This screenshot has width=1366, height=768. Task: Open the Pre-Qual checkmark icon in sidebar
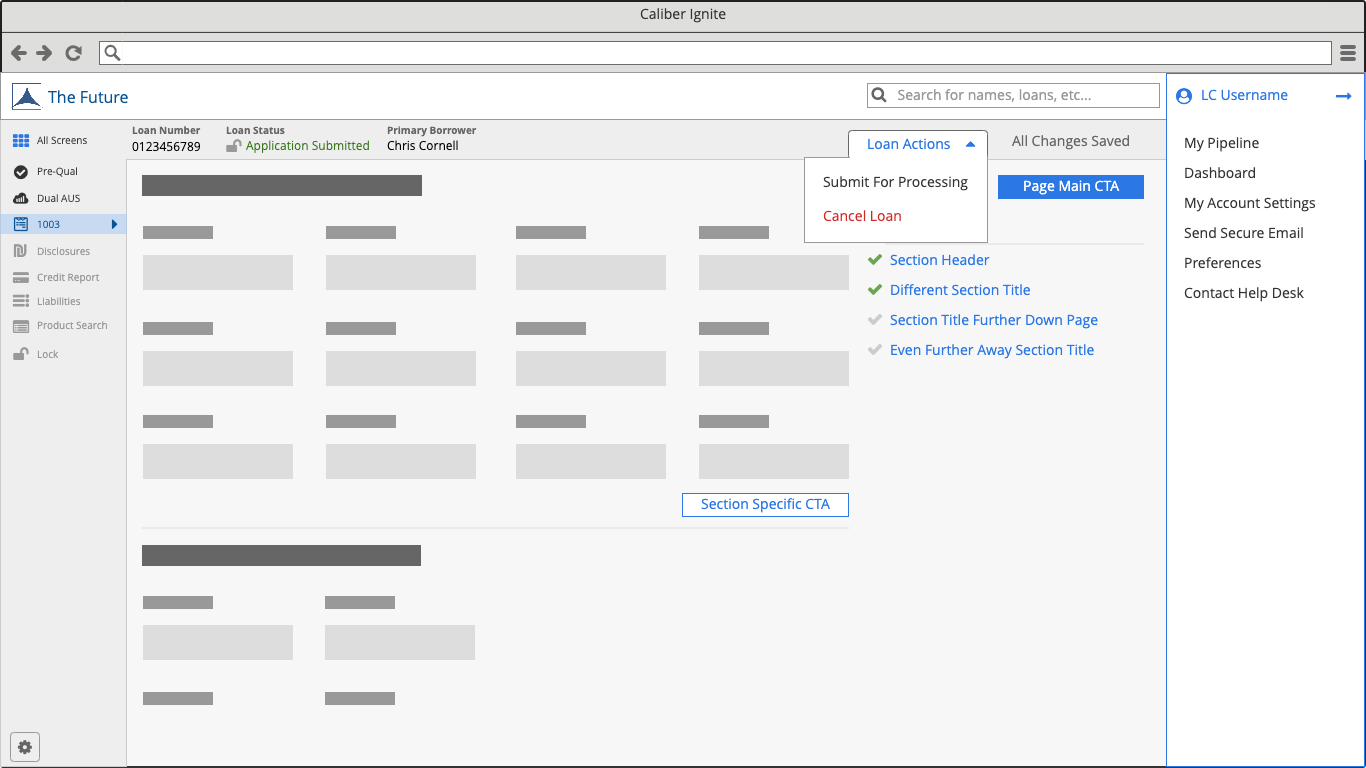click(20, 172)
